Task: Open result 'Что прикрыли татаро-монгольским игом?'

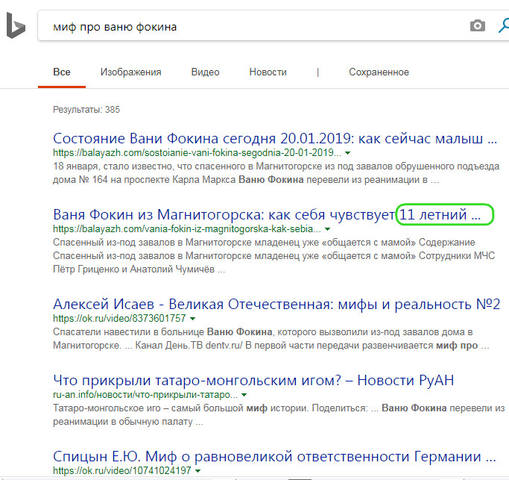Action: (253, 380)
